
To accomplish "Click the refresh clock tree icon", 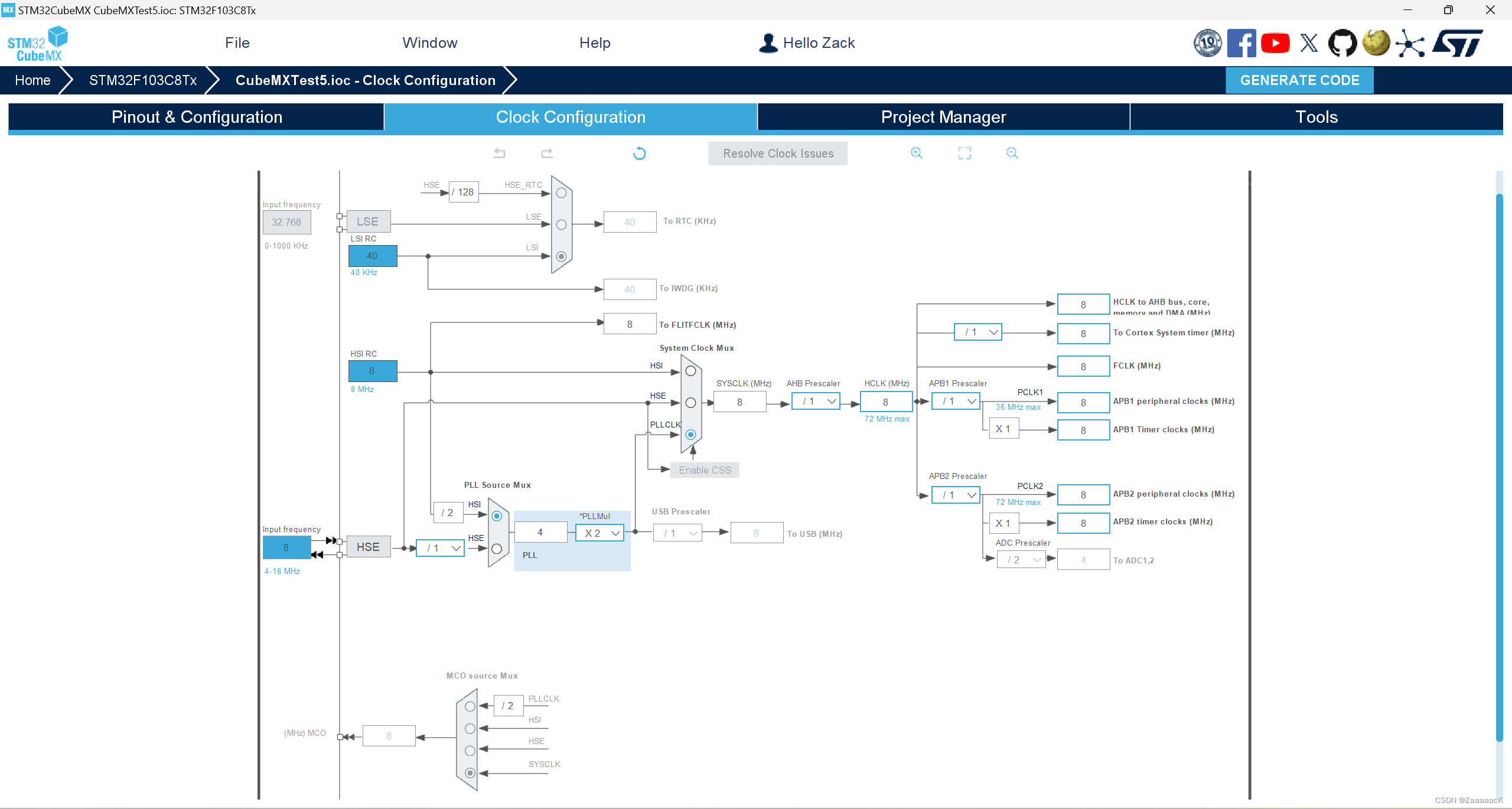I will [x=639, y=154].
